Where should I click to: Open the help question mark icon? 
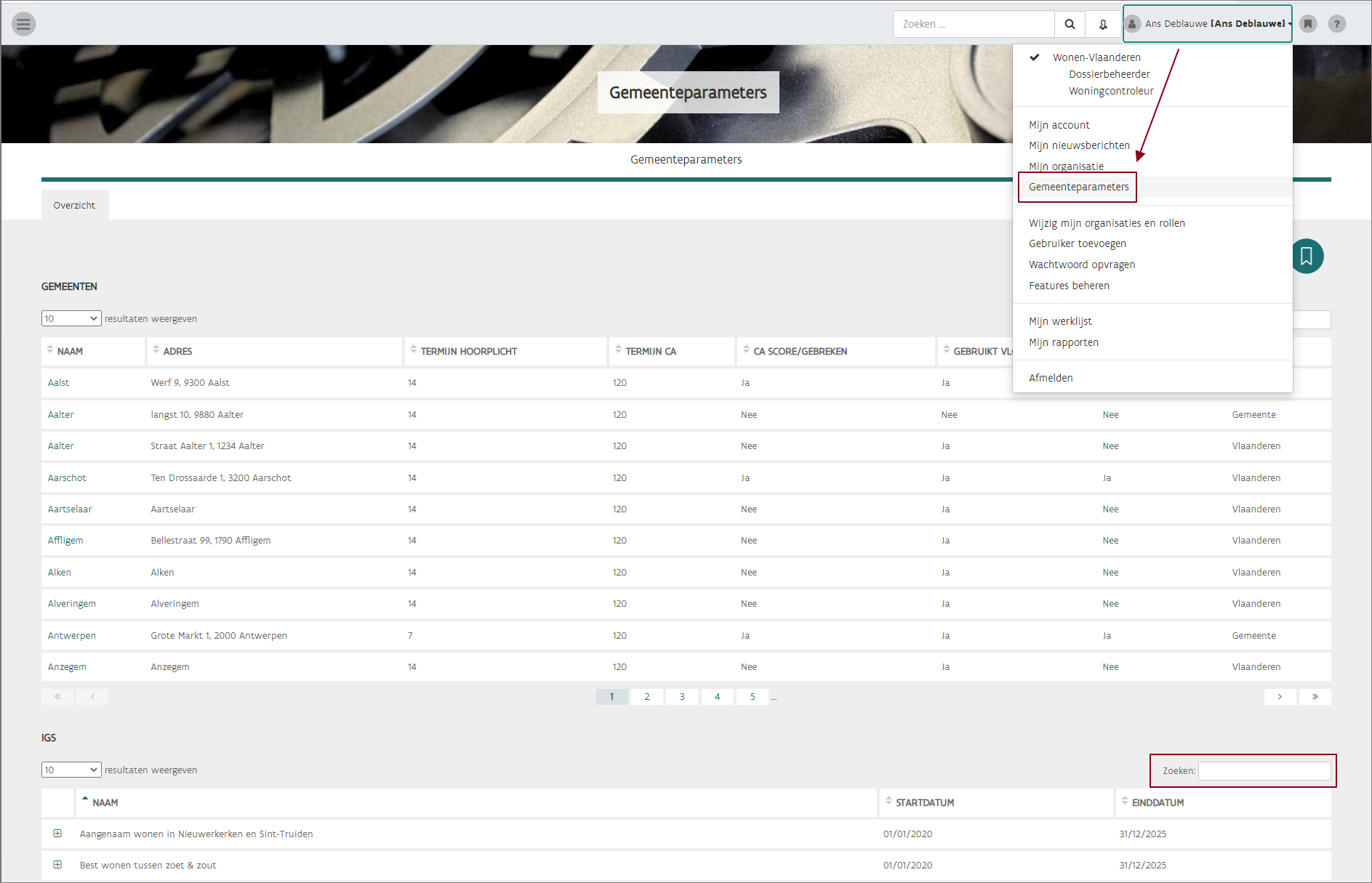pyautogui.click(x=1336, y=24)
